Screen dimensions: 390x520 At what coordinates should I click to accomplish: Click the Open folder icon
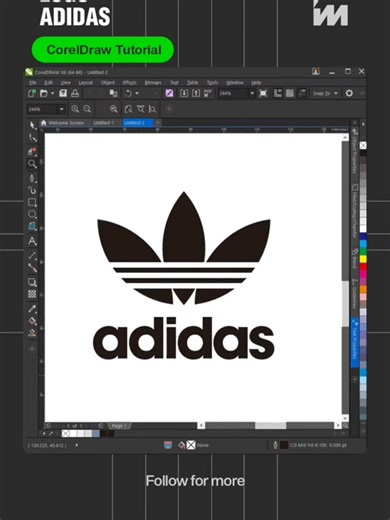point(44,93)
